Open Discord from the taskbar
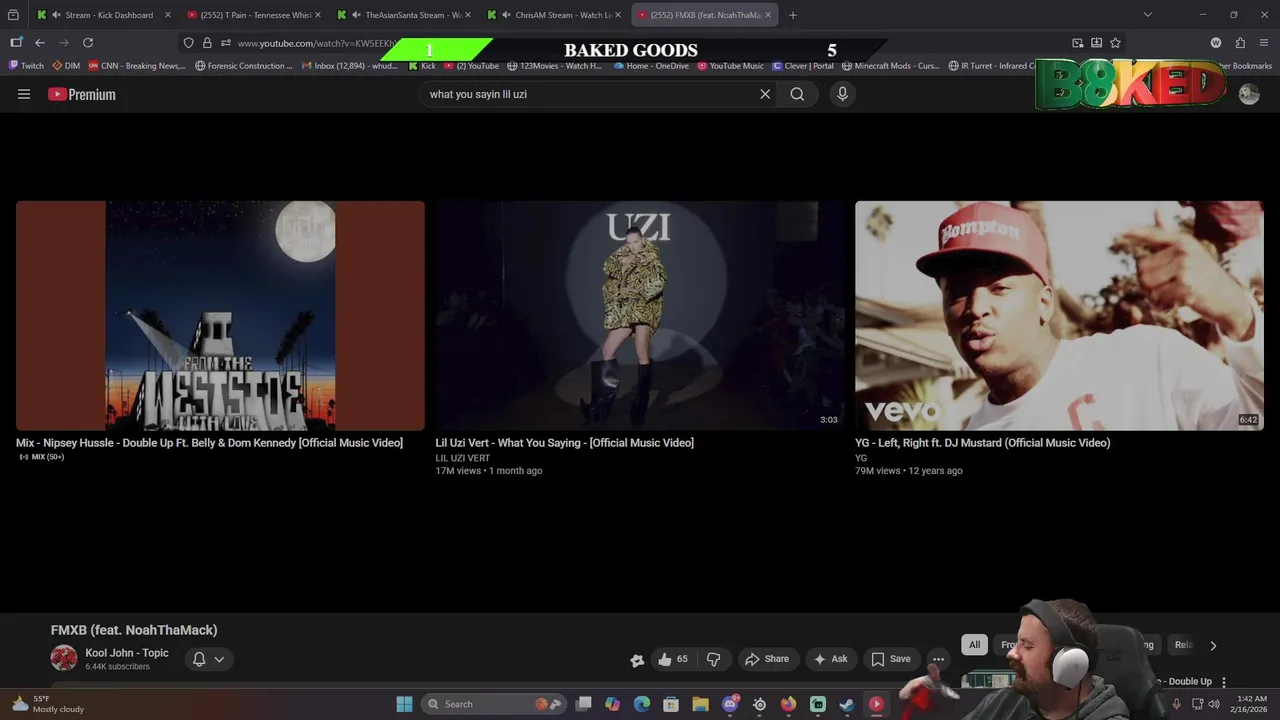The height and width of the screenshot is (720, 1280). (x=731, y=704)
